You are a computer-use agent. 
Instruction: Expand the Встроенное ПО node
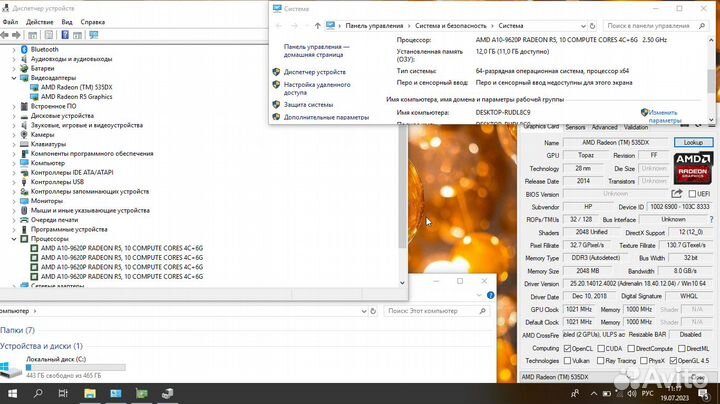[x=14, y=106]
